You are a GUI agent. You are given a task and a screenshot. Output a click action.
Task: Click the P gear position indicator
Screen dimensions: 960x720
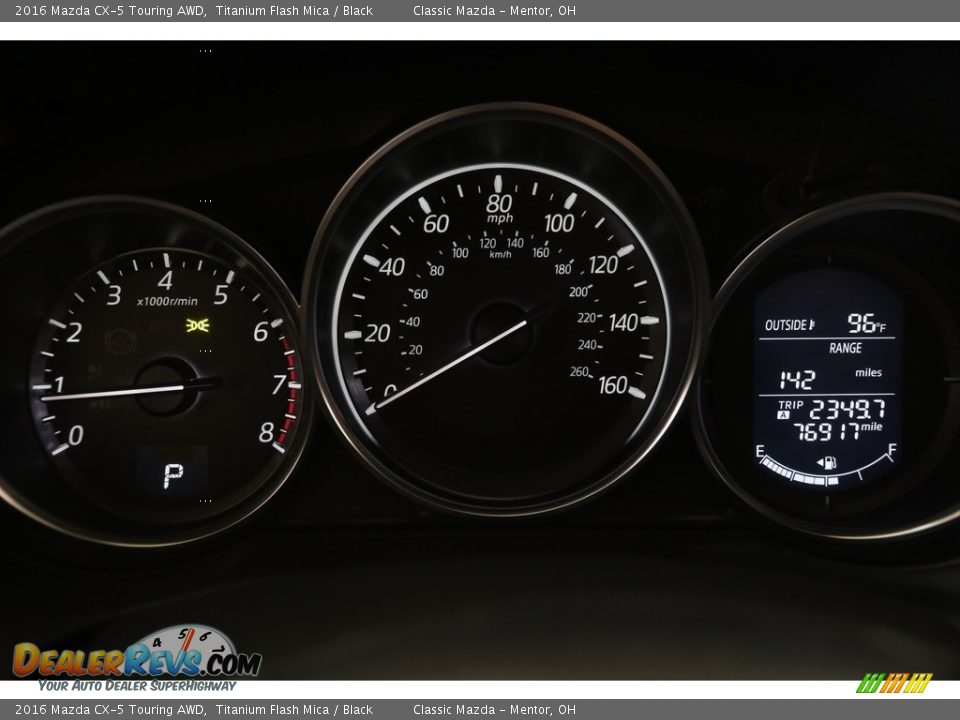pos(173,476)
